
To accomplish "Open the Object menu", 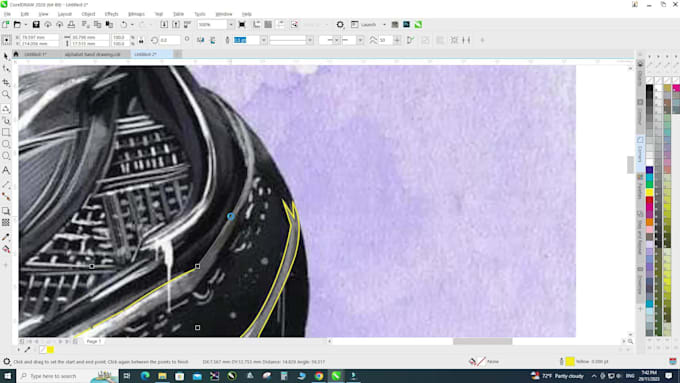I will coord(88,14).
